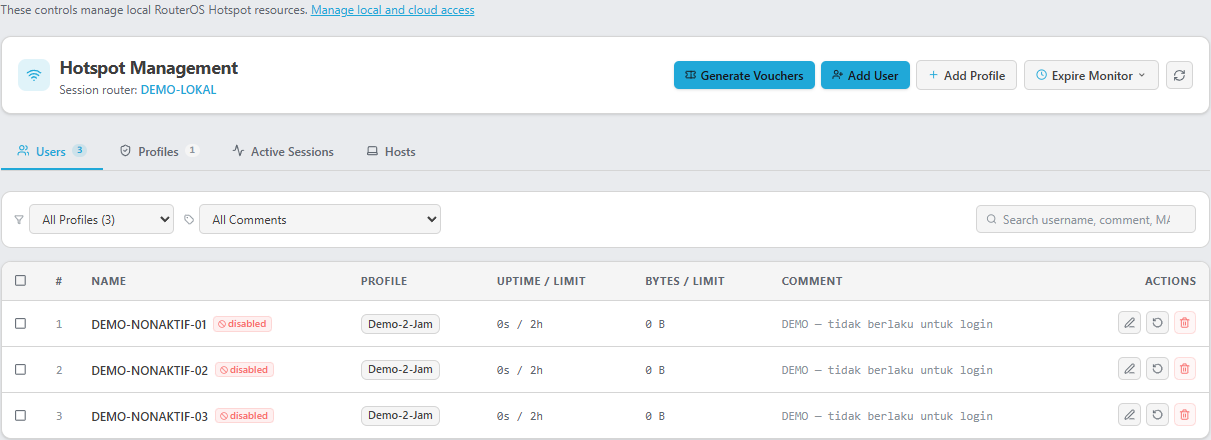Delete user DEMO-NONAKTIF-03 via trash icon
Image resolution: width=1211 pixels, height=440 pixels.
1185,415
